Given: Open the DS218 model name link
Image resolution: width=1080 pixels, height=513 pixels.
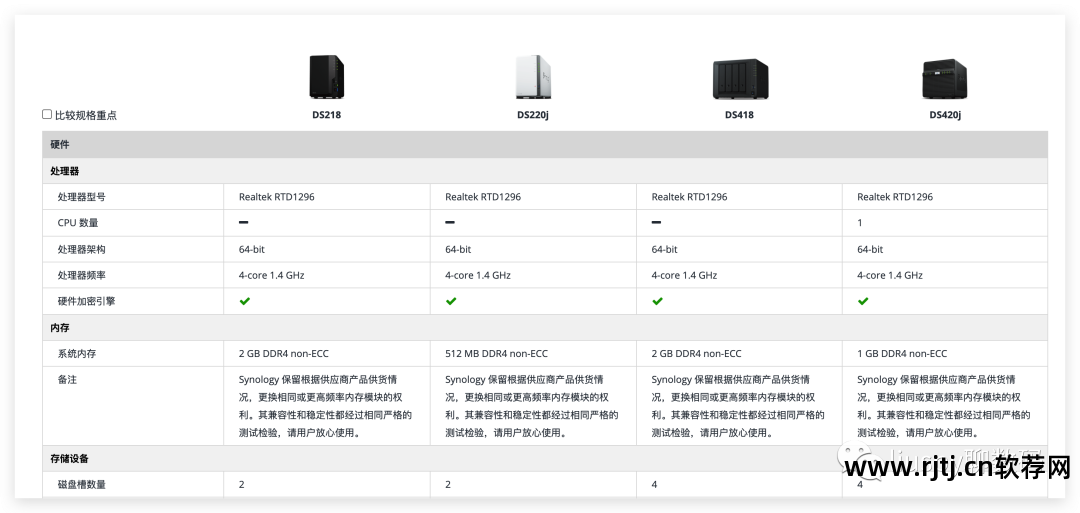Looking at the screenshot, I should 326,115.
